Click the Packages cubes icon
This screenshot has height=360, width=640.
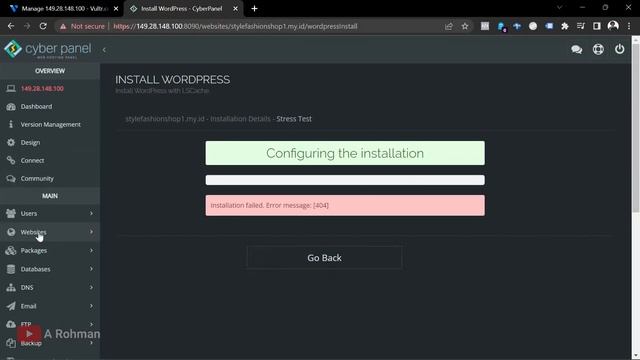point(11,250)
